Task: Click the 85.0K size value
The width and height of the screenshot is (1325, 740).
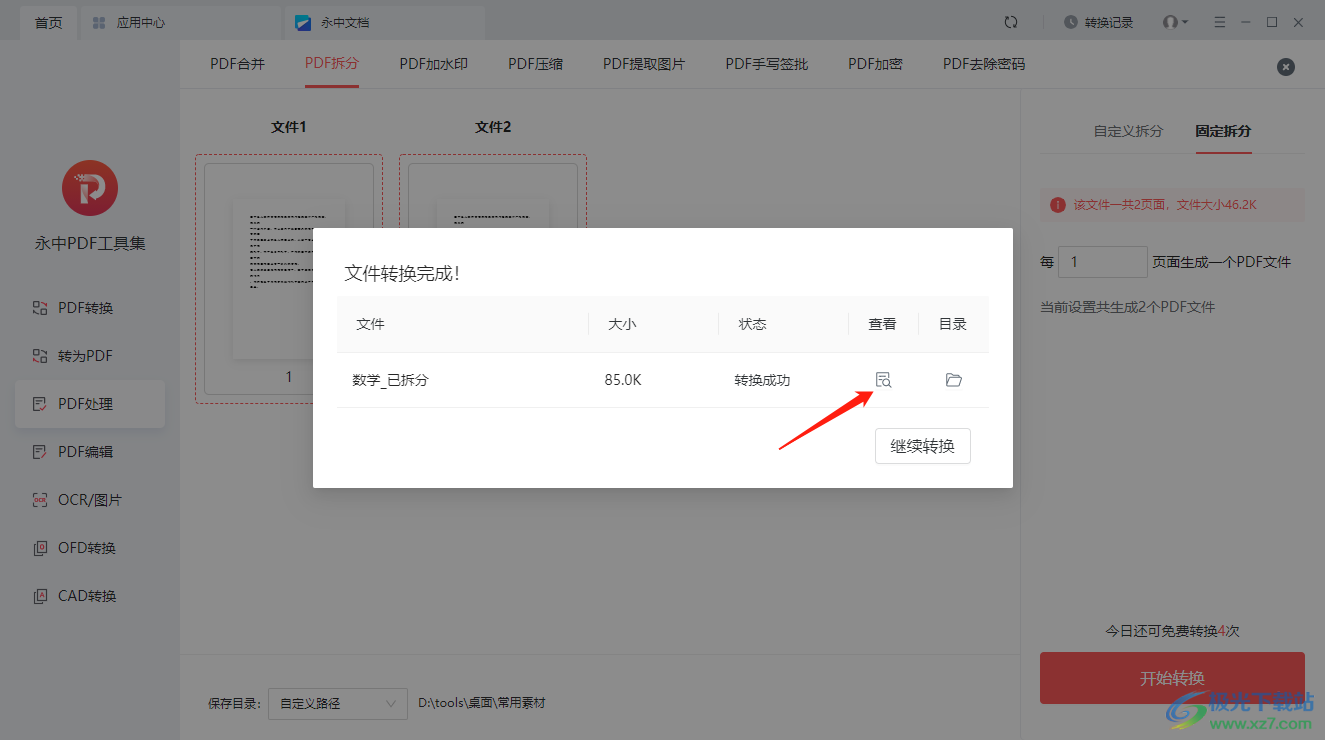Action: [623, 380]
